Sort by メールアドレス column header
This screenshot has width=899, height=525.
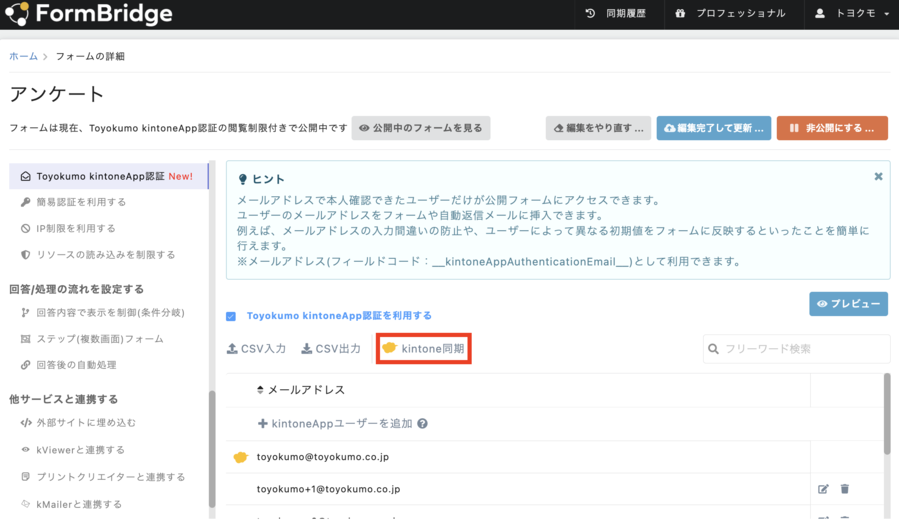[301, 390]
